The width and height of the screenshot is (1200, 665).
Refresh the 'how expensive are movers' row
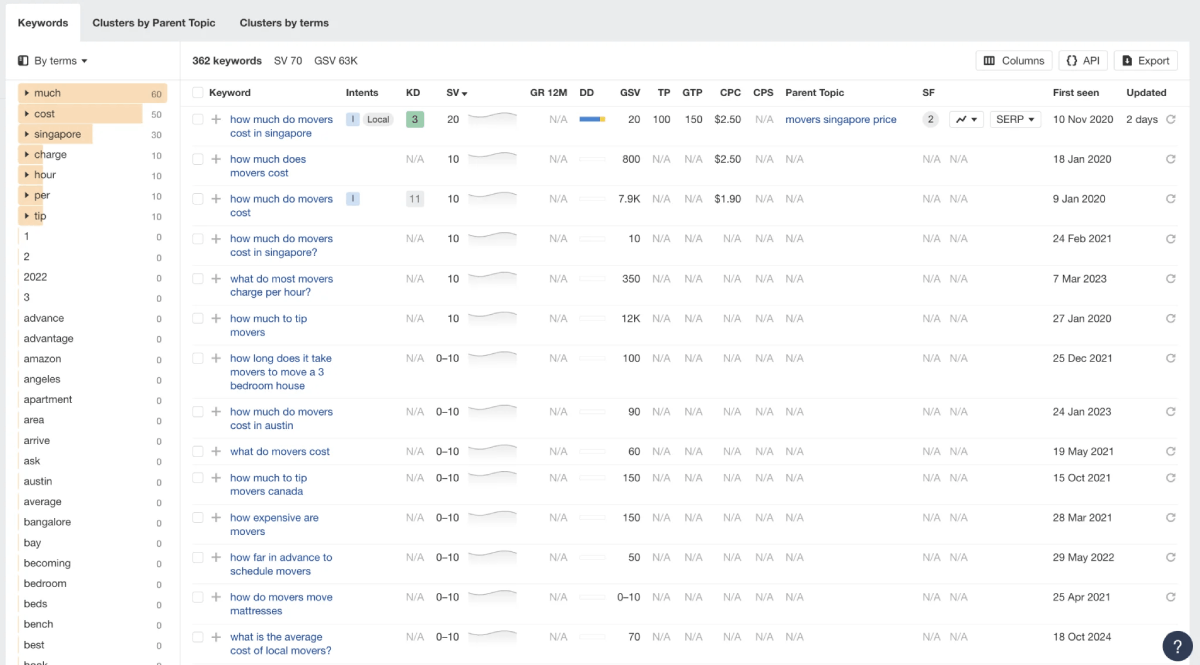pos(1170,518)
